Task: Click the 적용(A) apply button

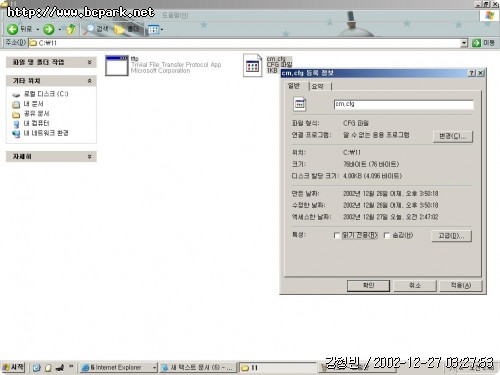Action: [461, 286]
